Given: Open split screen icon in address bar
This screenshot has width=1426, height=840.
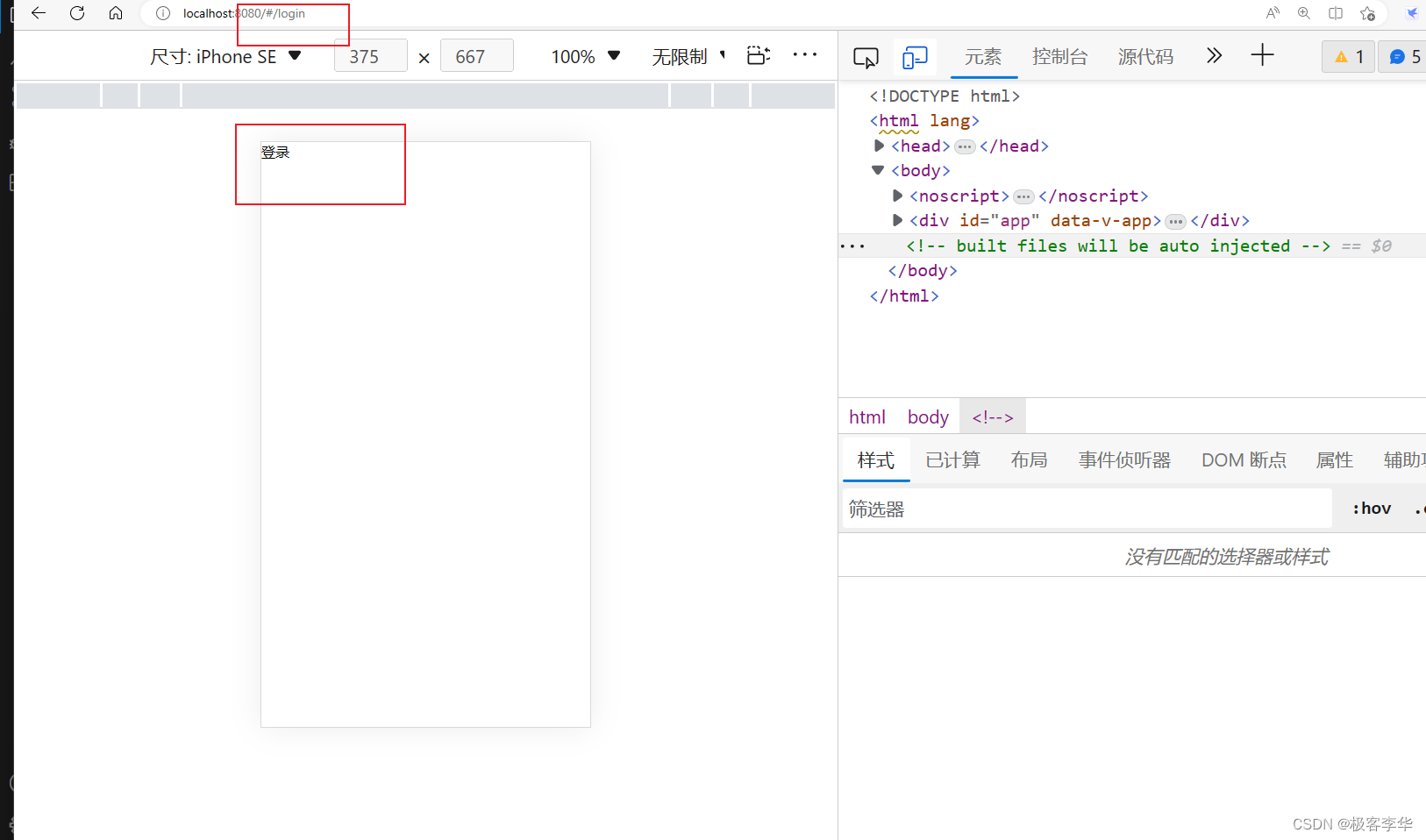Looking at the screenshot, I should pos(1336,13).
